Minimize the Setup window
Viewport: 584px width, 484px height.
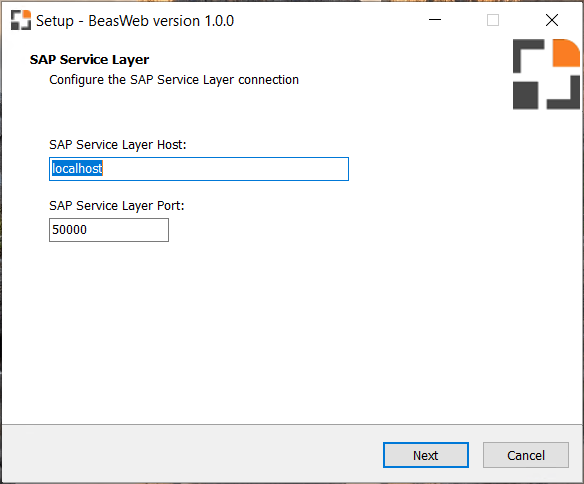tap(435, 20)
